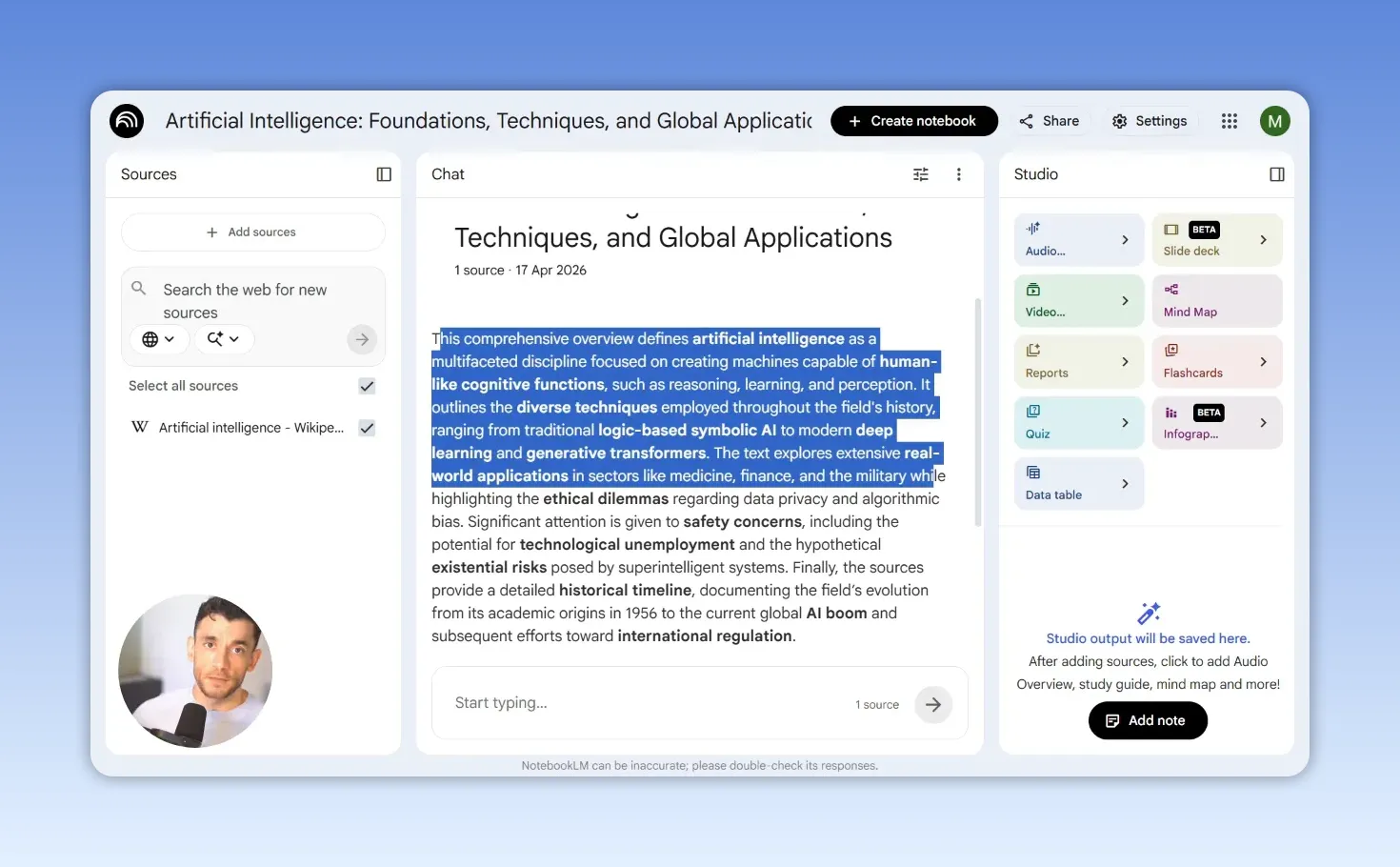Expand Video overview options chevron
Viewport: 1400px width, 867px height.
(1125, 301)
